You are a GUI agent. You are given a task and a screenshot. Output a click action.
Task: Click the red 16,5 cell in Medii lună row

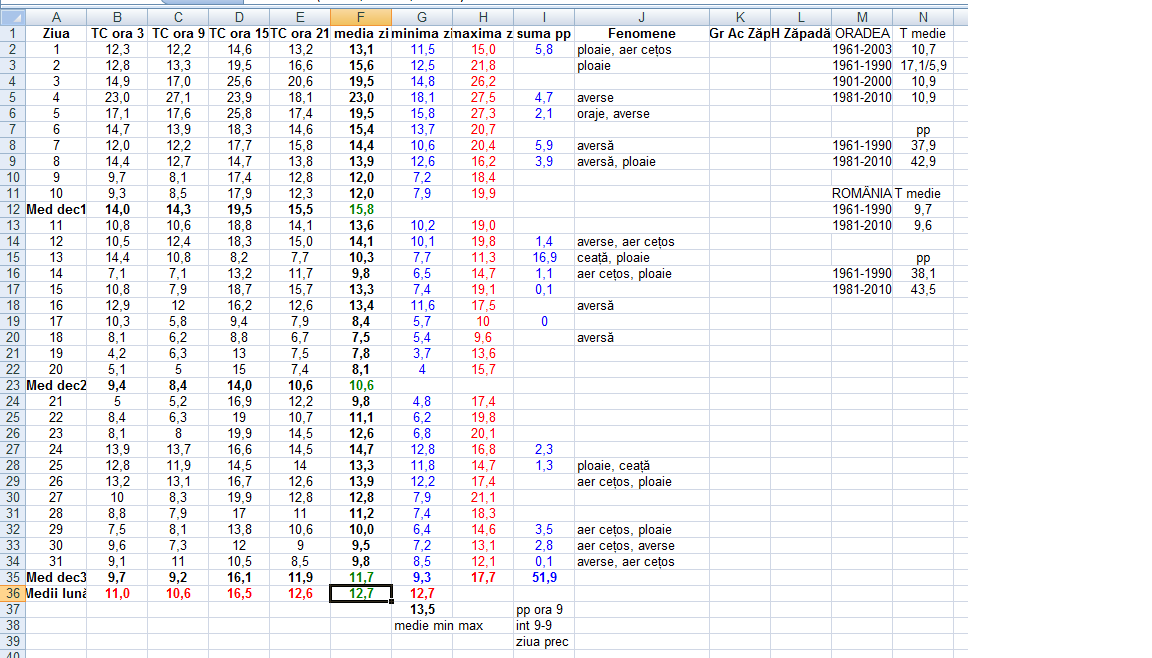point(239,593)
